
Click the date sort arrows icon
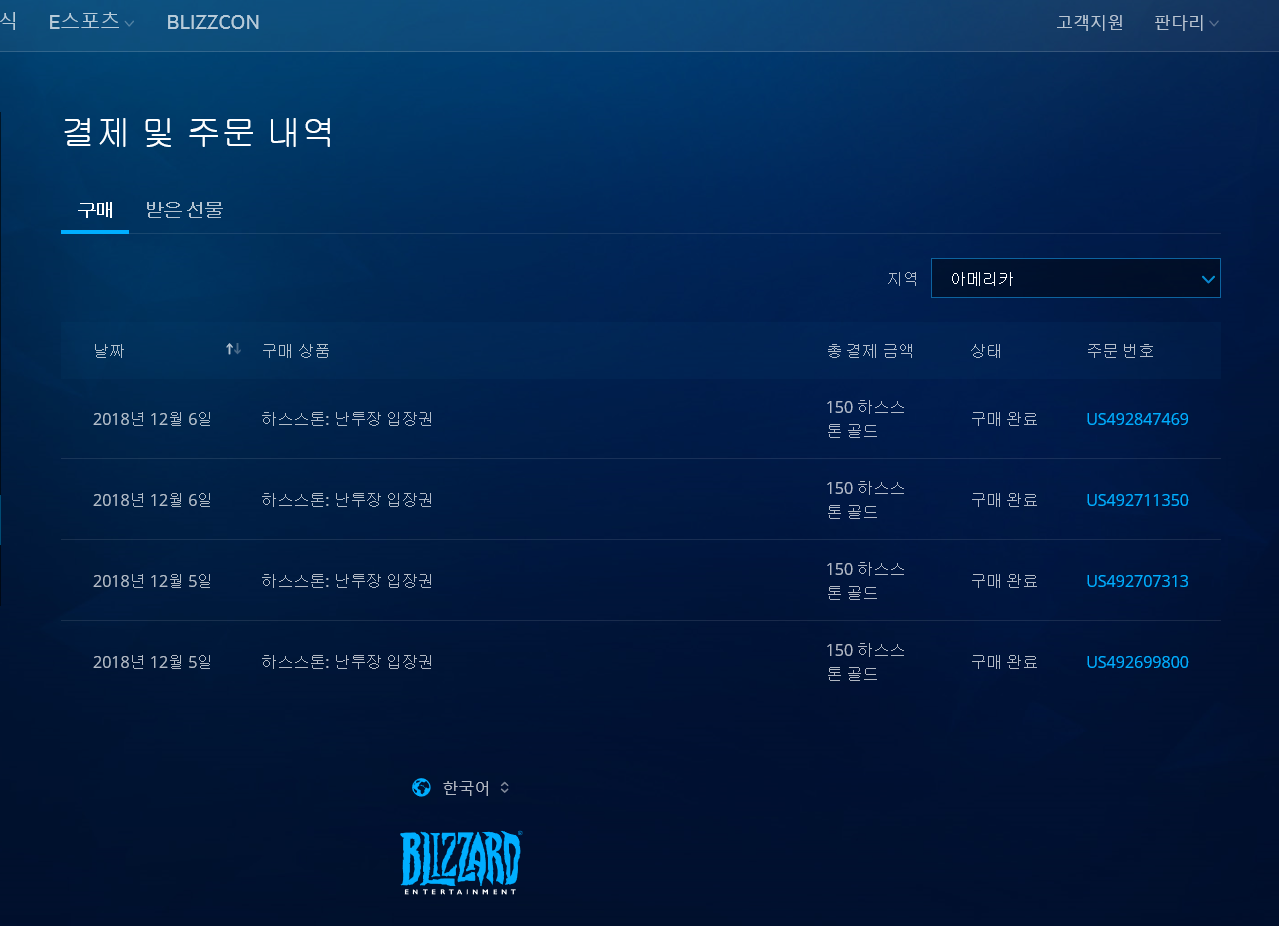click(x=233, y=349)
